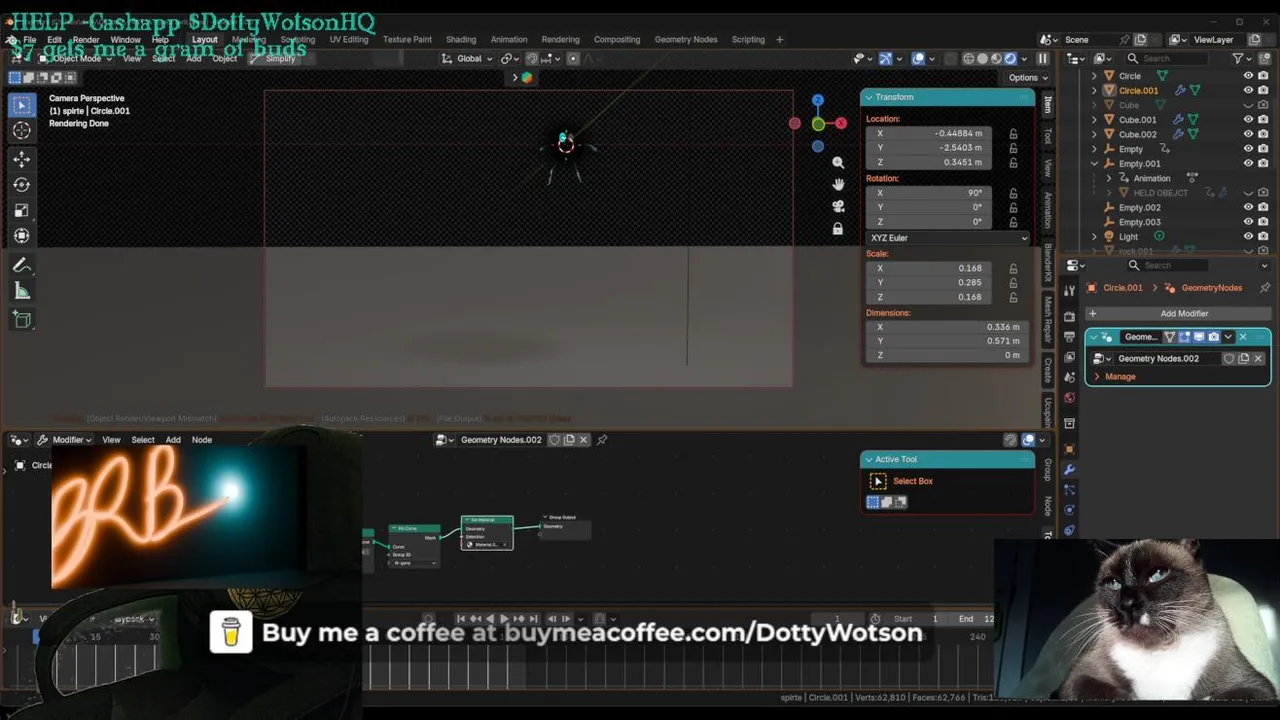Open the Particles properties tab icon
This screenshot has width=1280, height=720.
click(x=1069, y=490)
